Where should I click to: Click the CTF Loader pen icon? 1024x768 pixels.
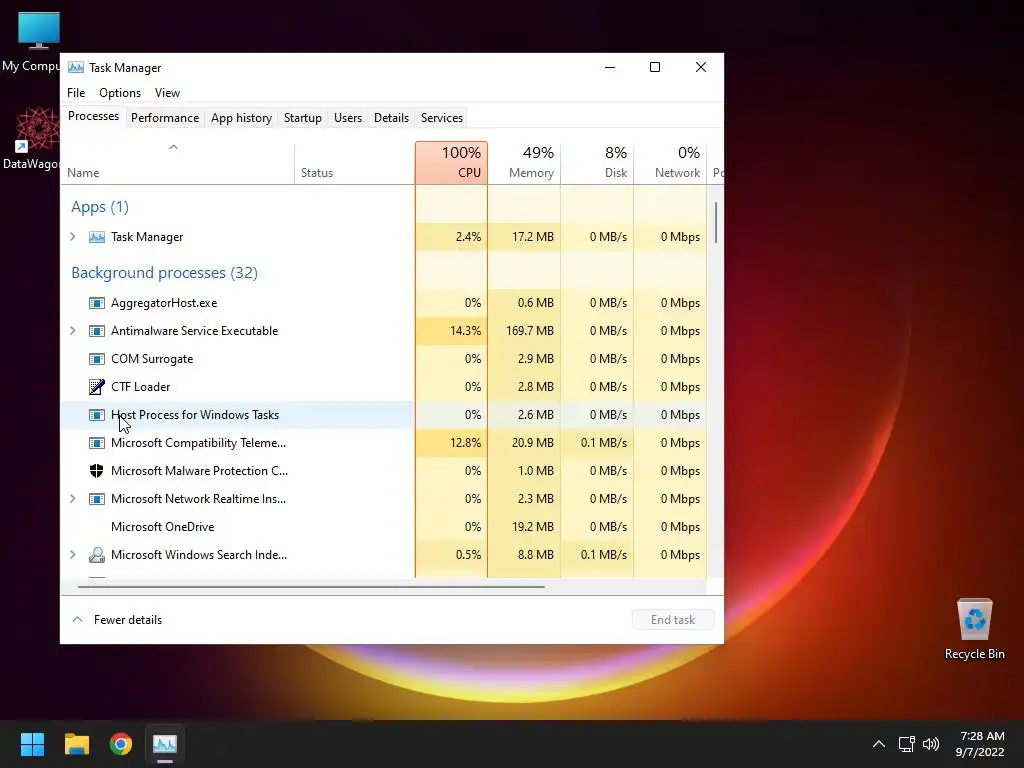97,387
